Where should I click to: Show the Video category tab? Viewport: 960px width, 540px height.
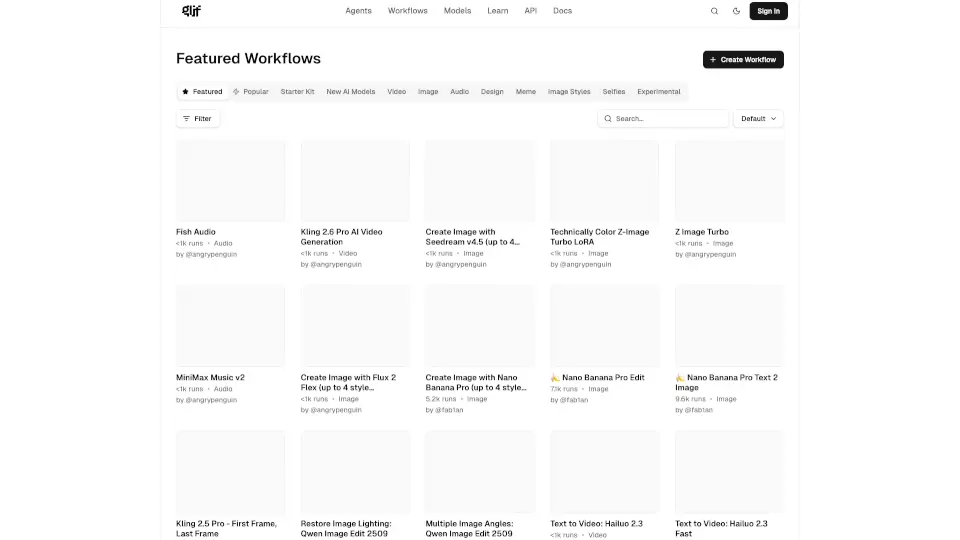(397, 92)
